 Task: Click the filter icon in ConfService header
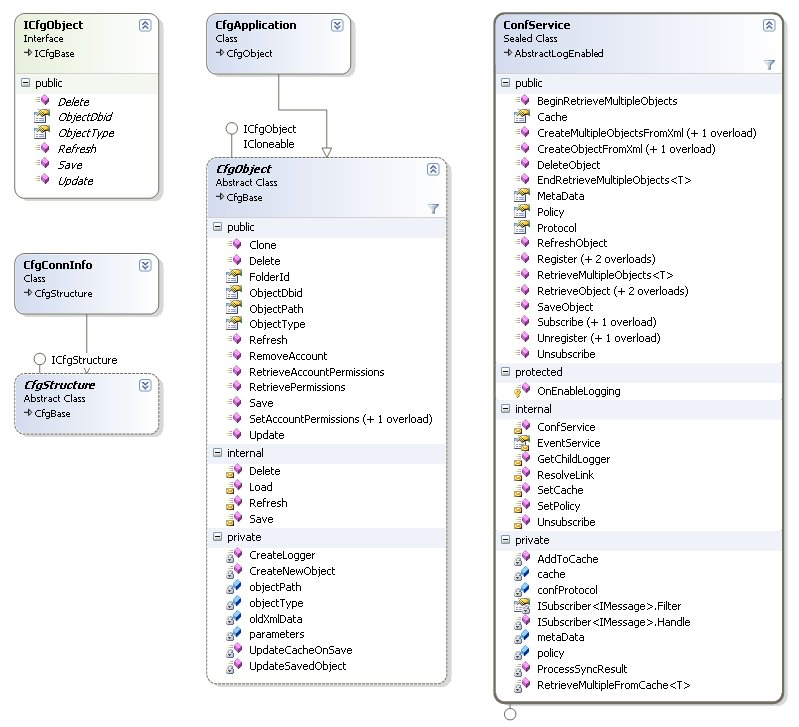coord(769,65)
